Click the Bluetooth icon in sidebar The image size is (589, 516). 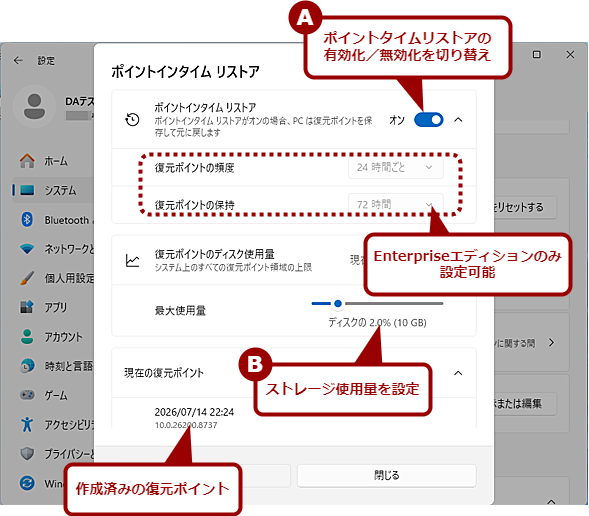(x=27, y=219)
